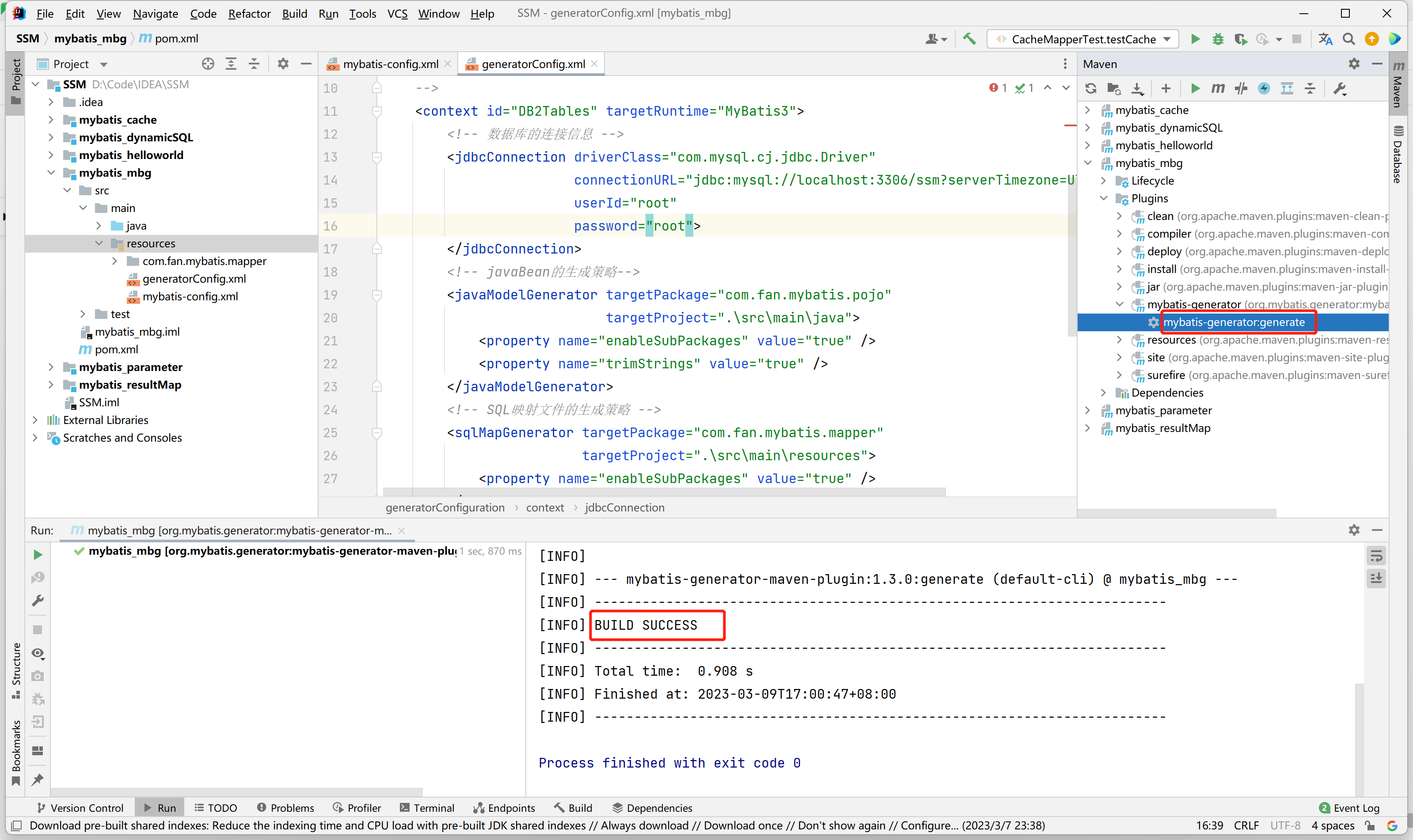Open Project panel gear options
Screen dimensions: 1413x840
point(283,64)
